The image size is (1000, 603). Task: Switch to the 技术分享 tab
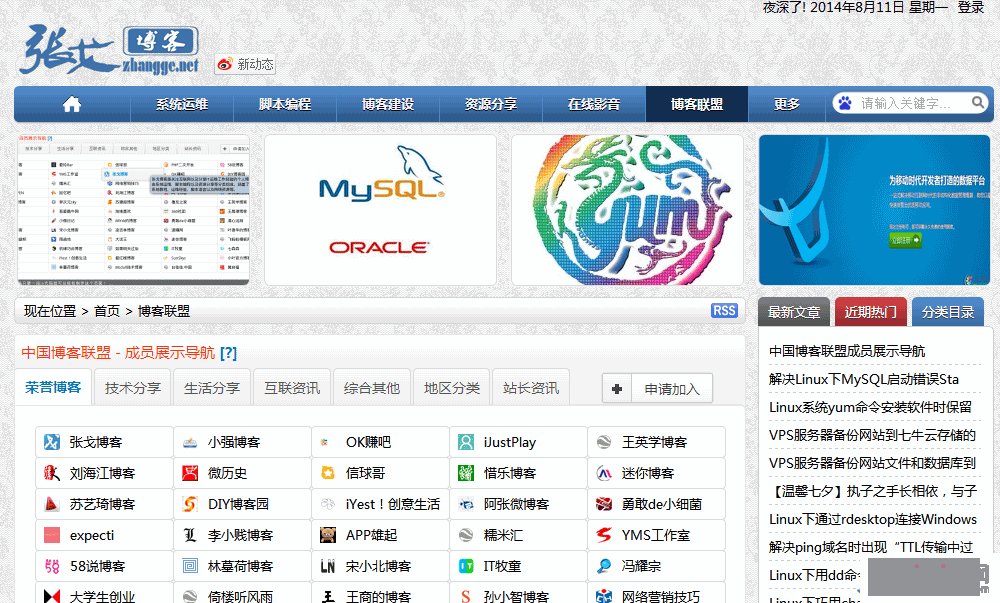point(133,388)
